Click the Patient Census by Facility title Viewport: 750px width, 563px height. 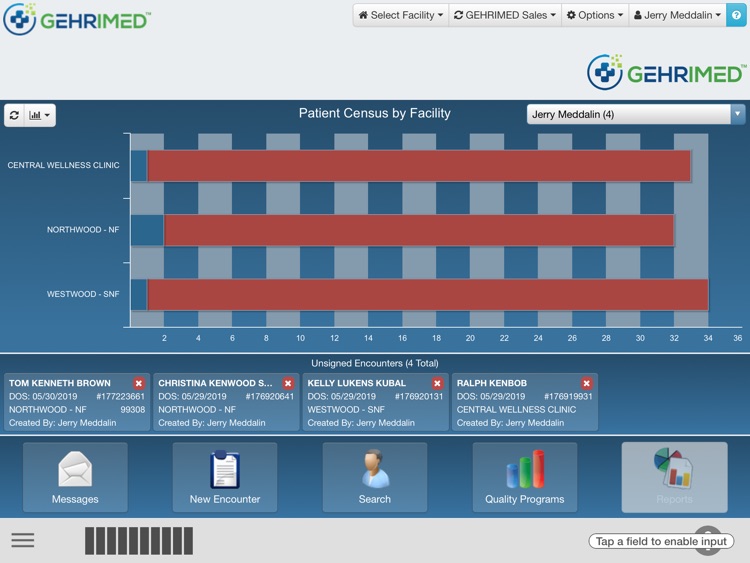click(x=375, y=113)
